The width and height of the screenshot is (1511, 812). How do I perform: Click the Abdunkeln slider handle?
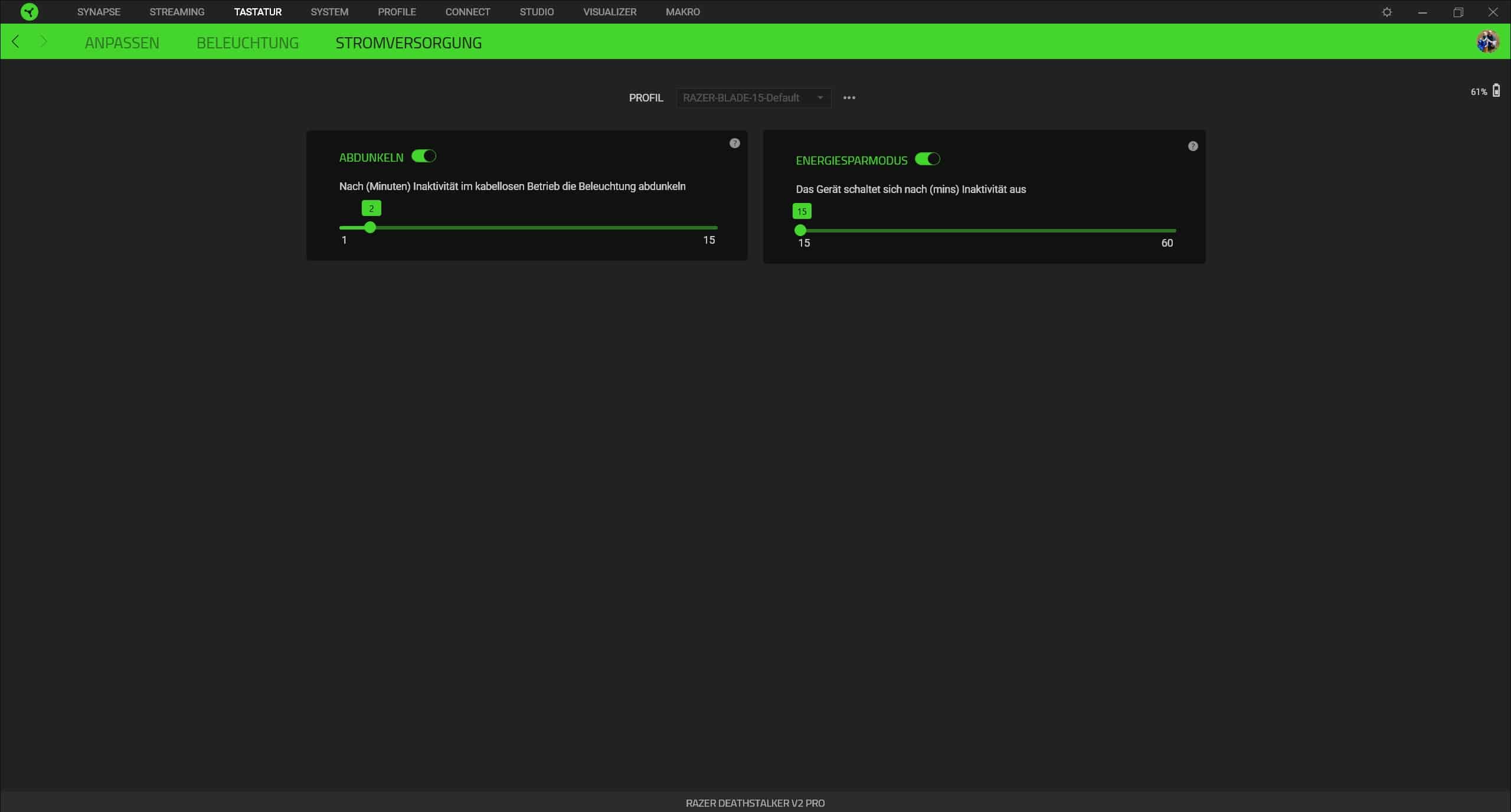coord(370,227)
